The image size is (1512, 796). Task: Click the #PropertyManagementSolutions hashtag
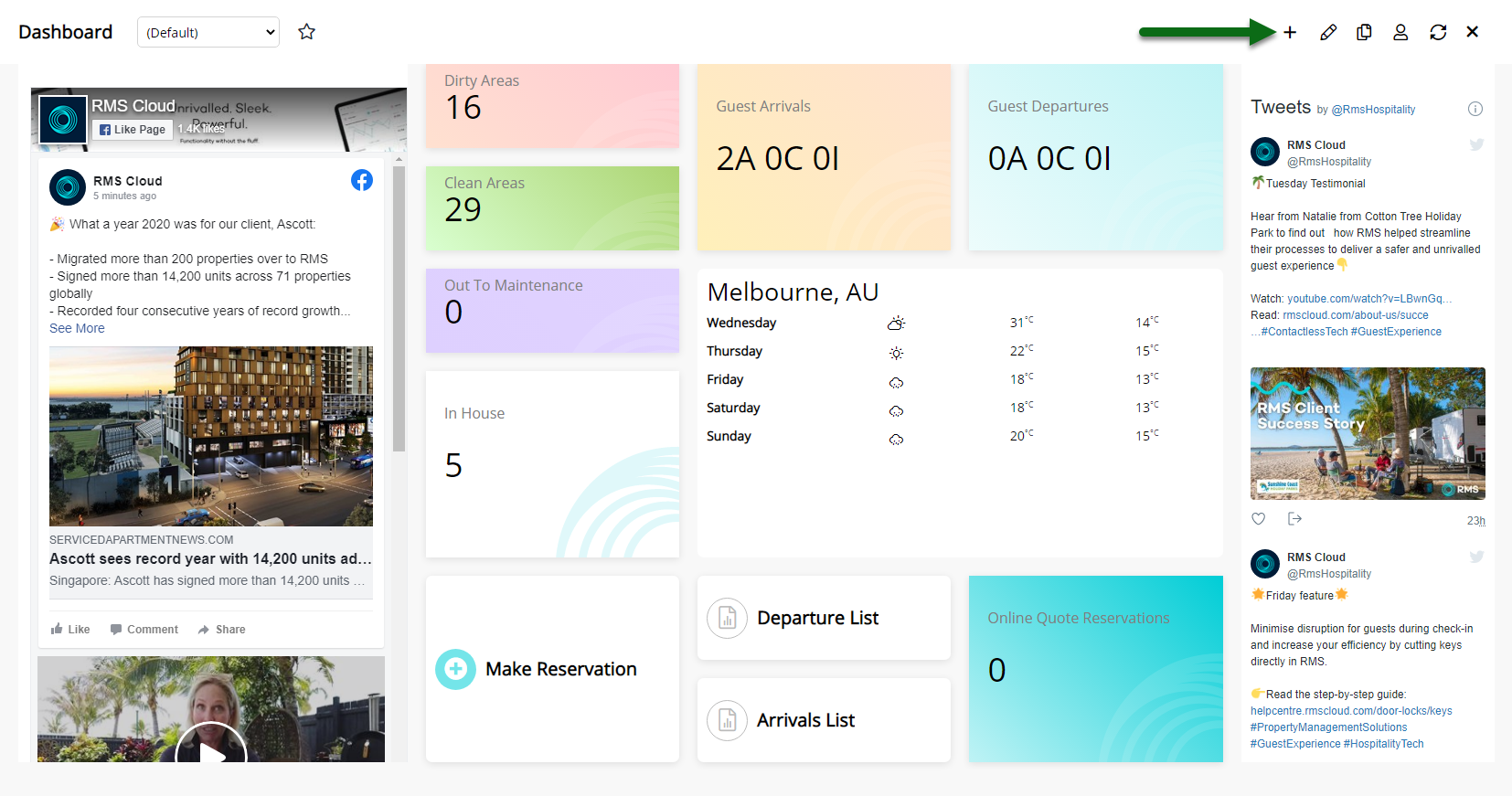[1328, 727]
